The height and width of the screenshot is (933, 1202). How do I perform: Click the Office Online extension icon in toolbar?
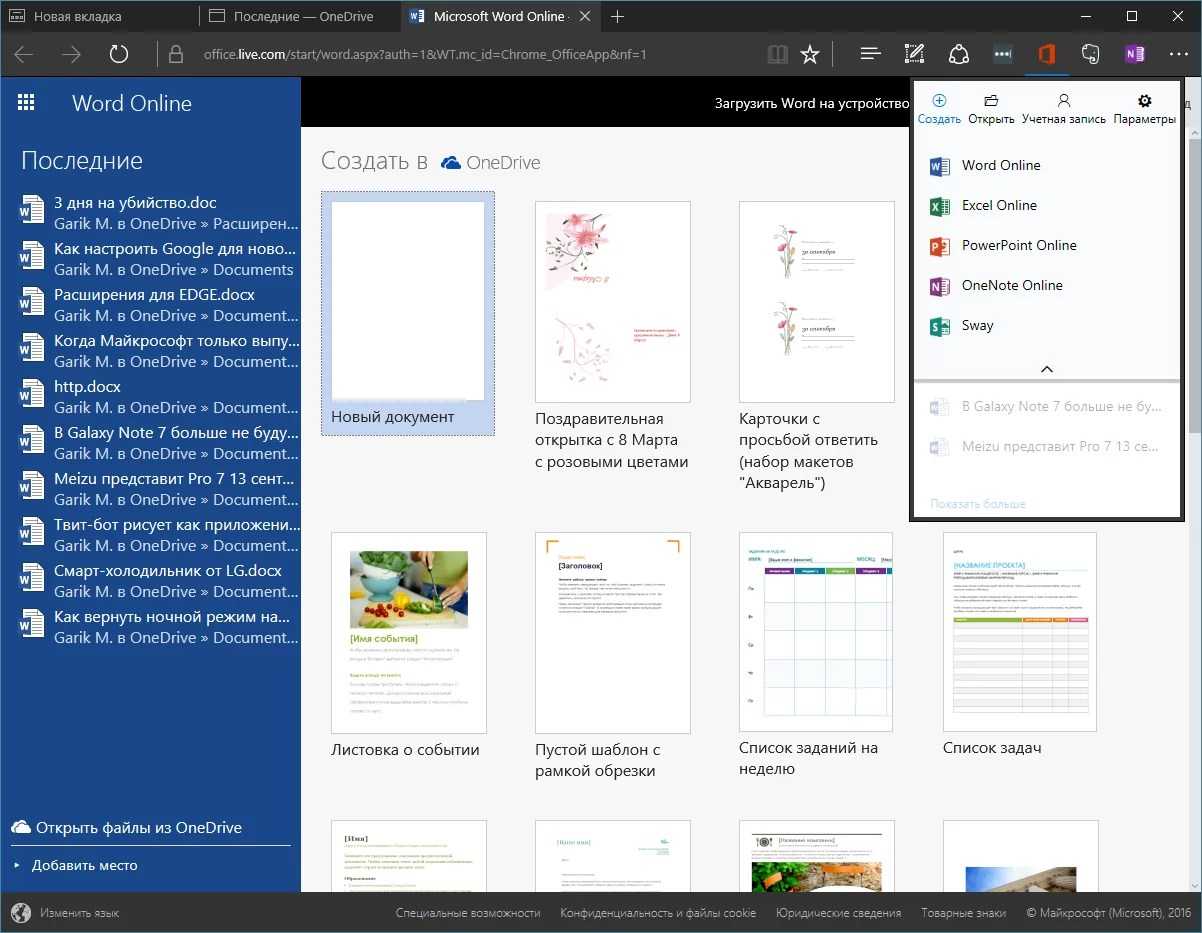1046,54
